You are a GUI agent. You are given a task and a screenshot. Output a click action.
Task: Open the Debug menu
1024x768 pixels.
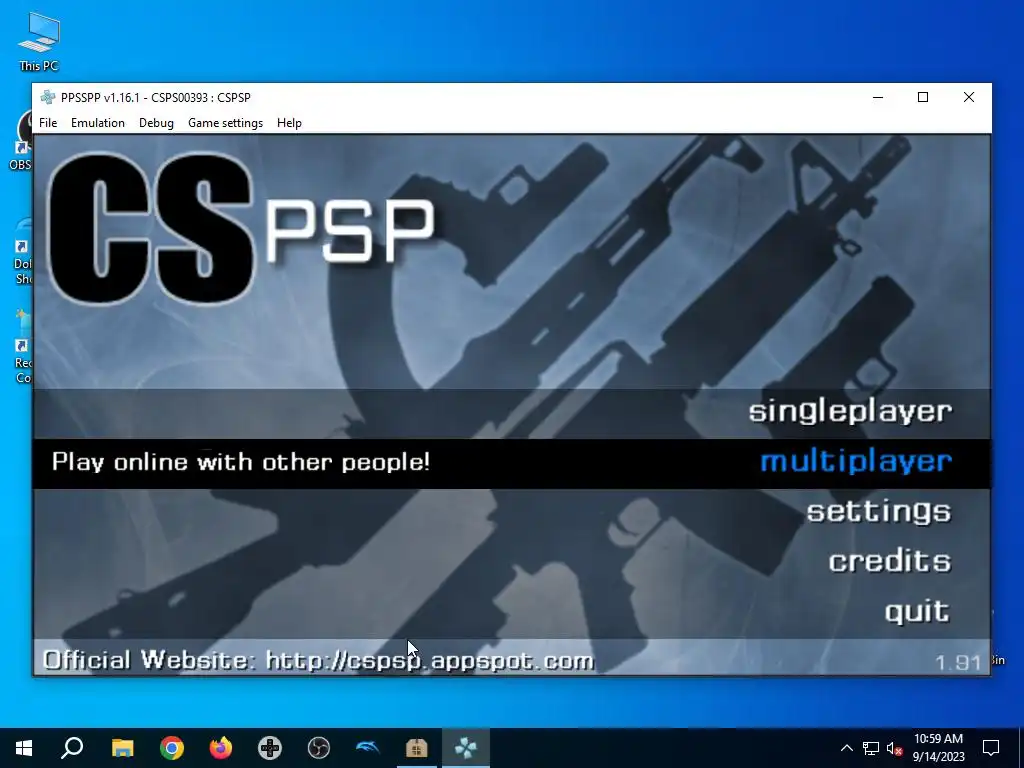click(156, 123)
